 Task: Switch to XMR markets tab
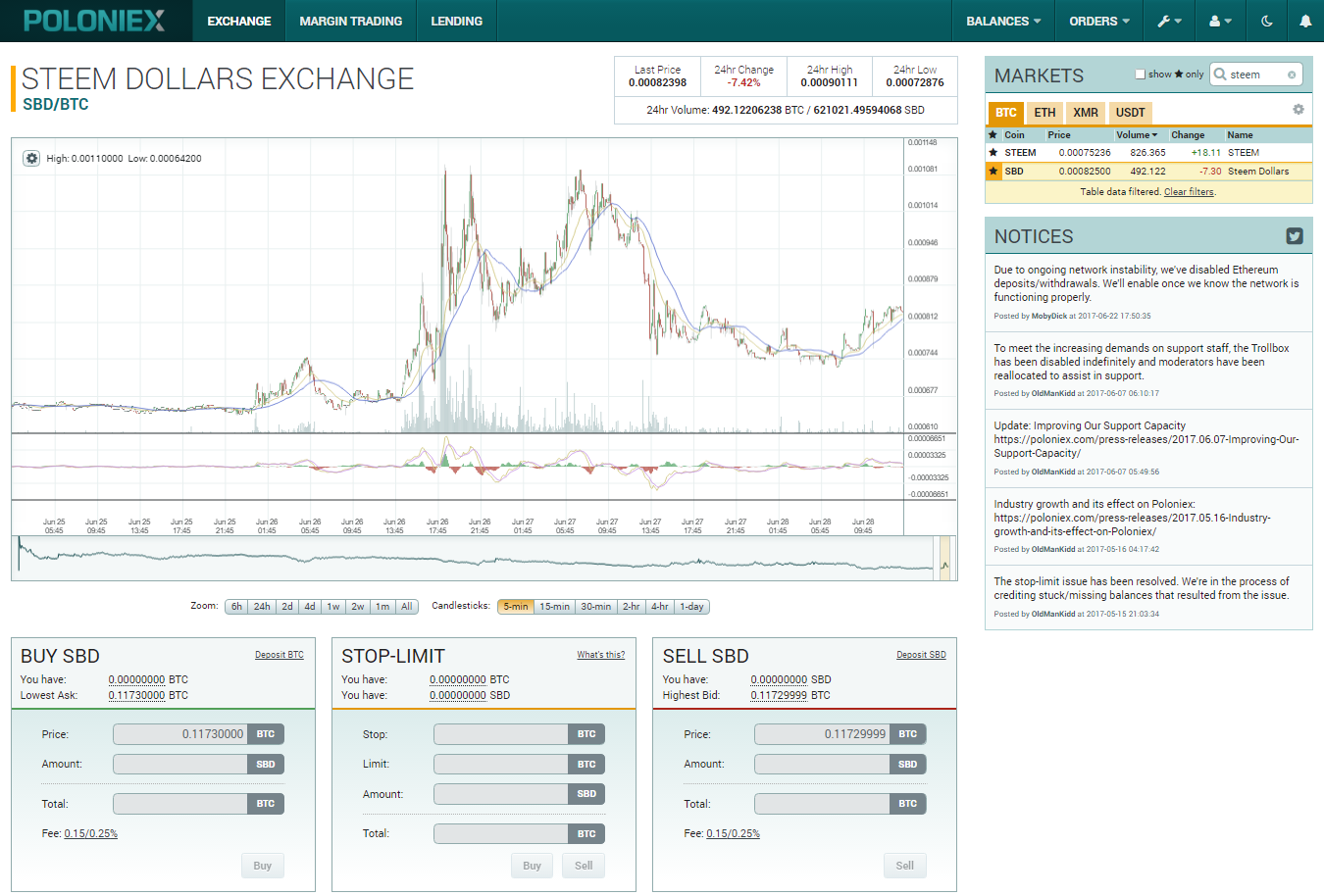[1086, 112]
